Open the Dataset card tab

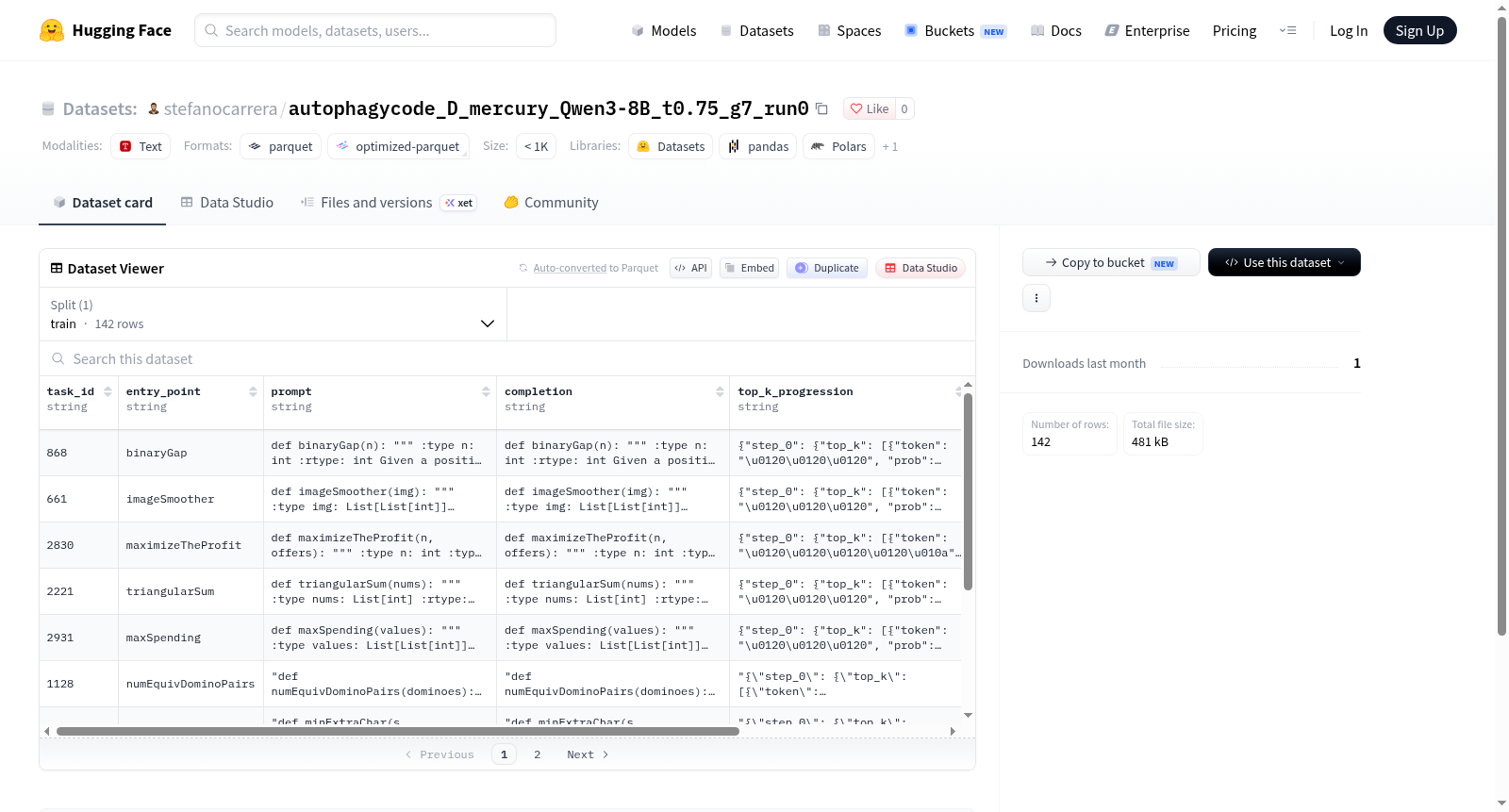(102, 202)
